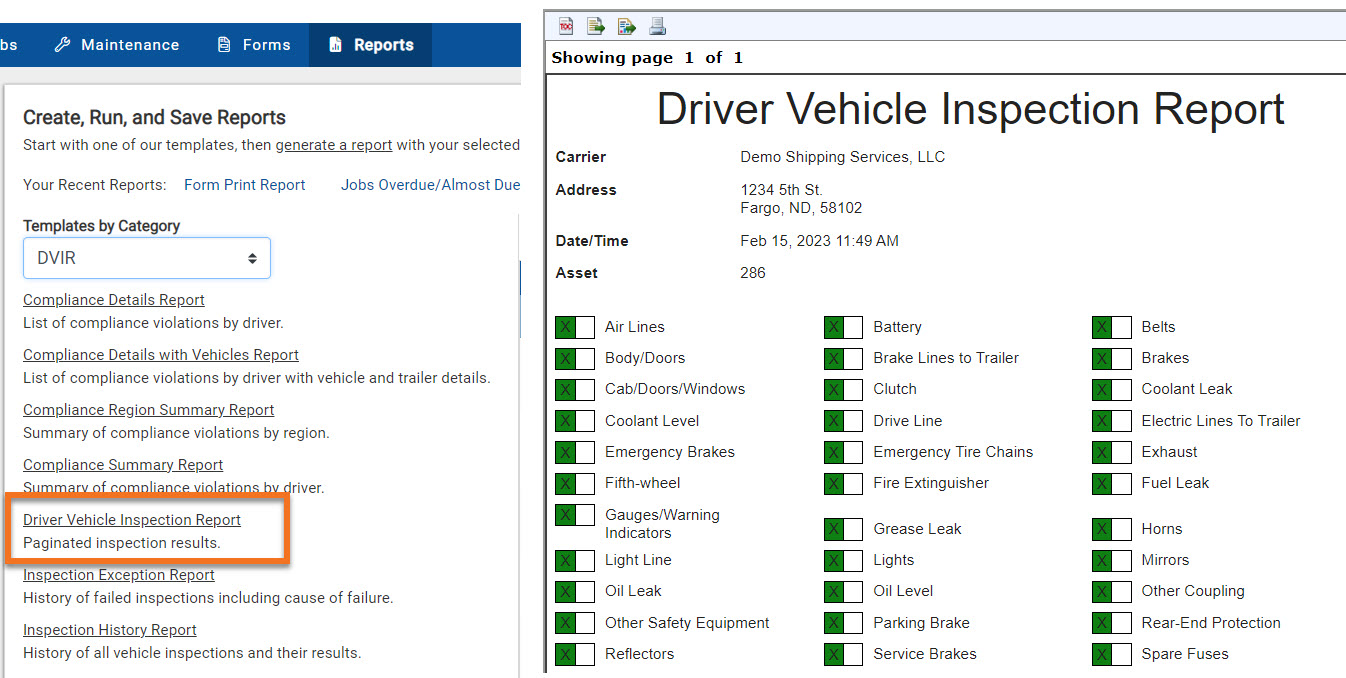Click carrier name 'Demo Shipping Services, LLC'
The image size is (1346, 678).
click(842, 157)
